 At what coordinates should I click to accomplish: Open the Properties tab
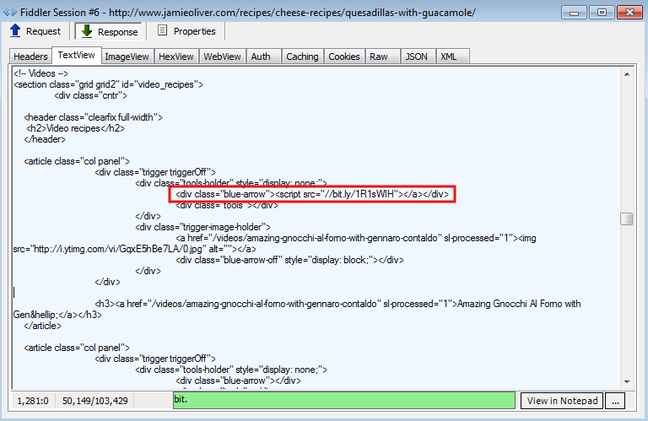click(x=187, y=31)
